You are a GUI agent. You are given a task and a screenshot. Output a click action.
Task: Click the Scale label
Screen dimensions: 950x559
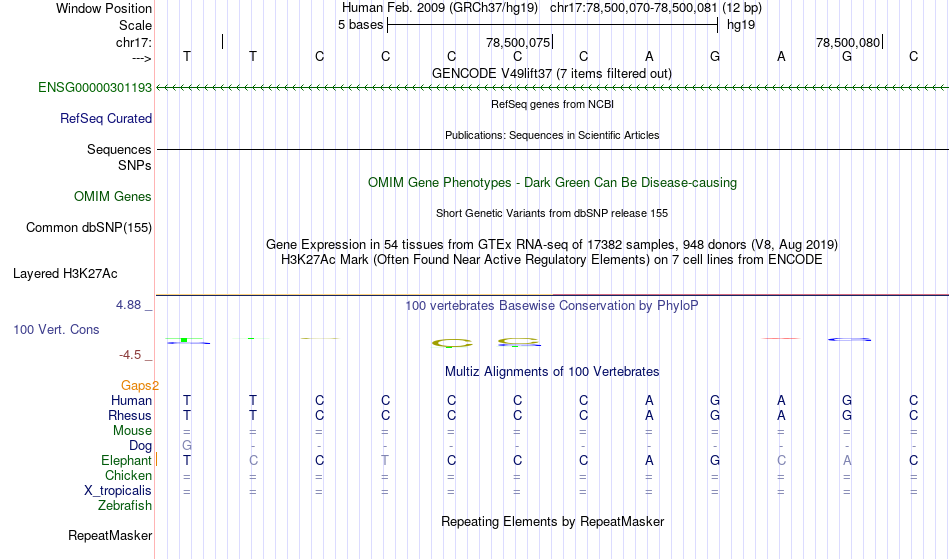135,25
